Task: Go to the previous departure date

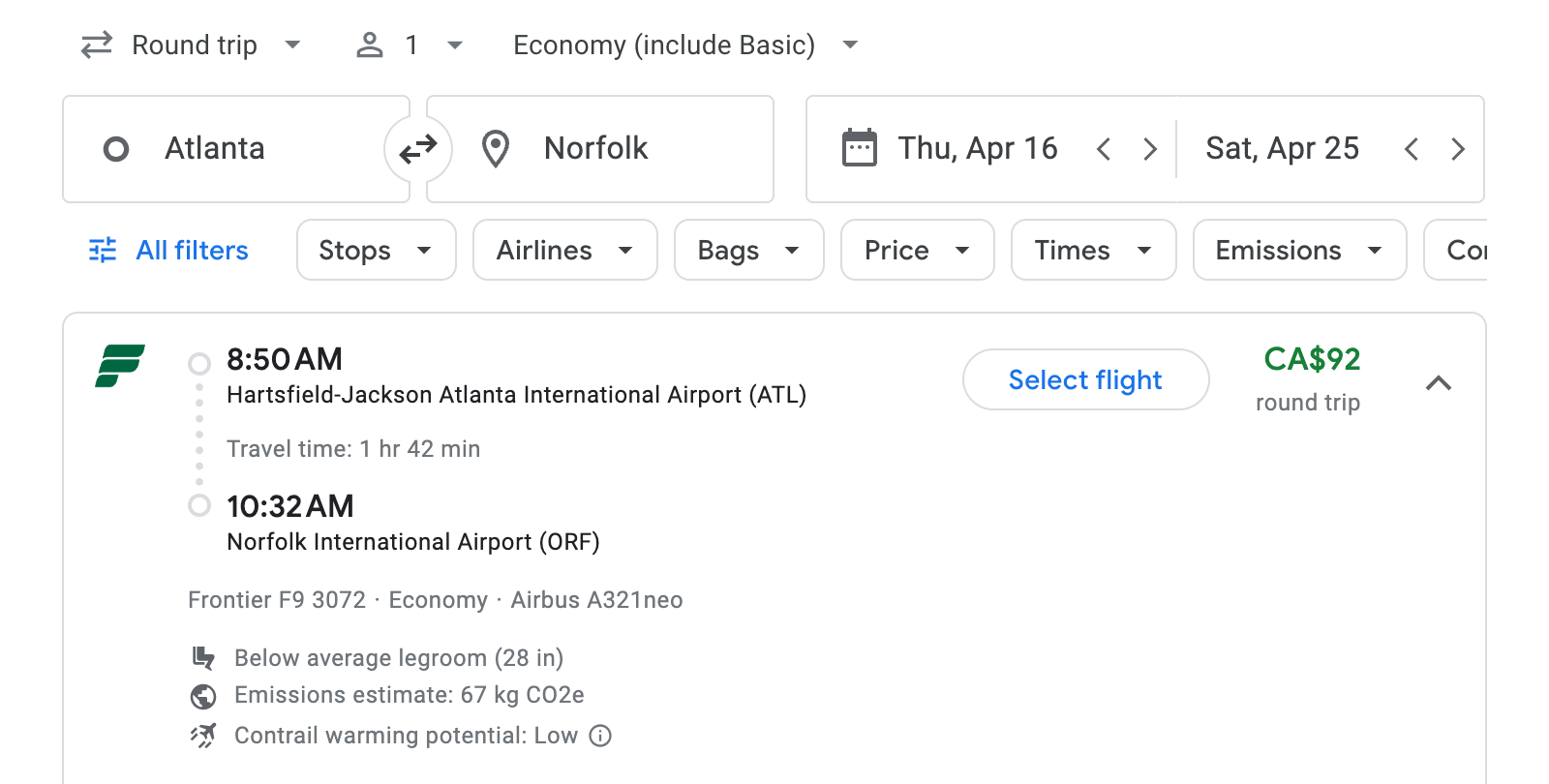Action: 1103,148
